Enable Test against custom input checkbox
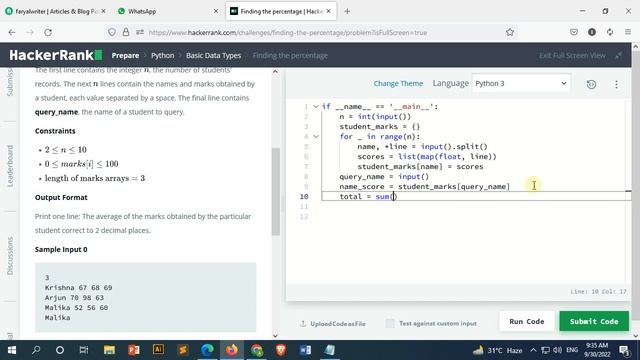The image size is (640, 360). [390, 323]
